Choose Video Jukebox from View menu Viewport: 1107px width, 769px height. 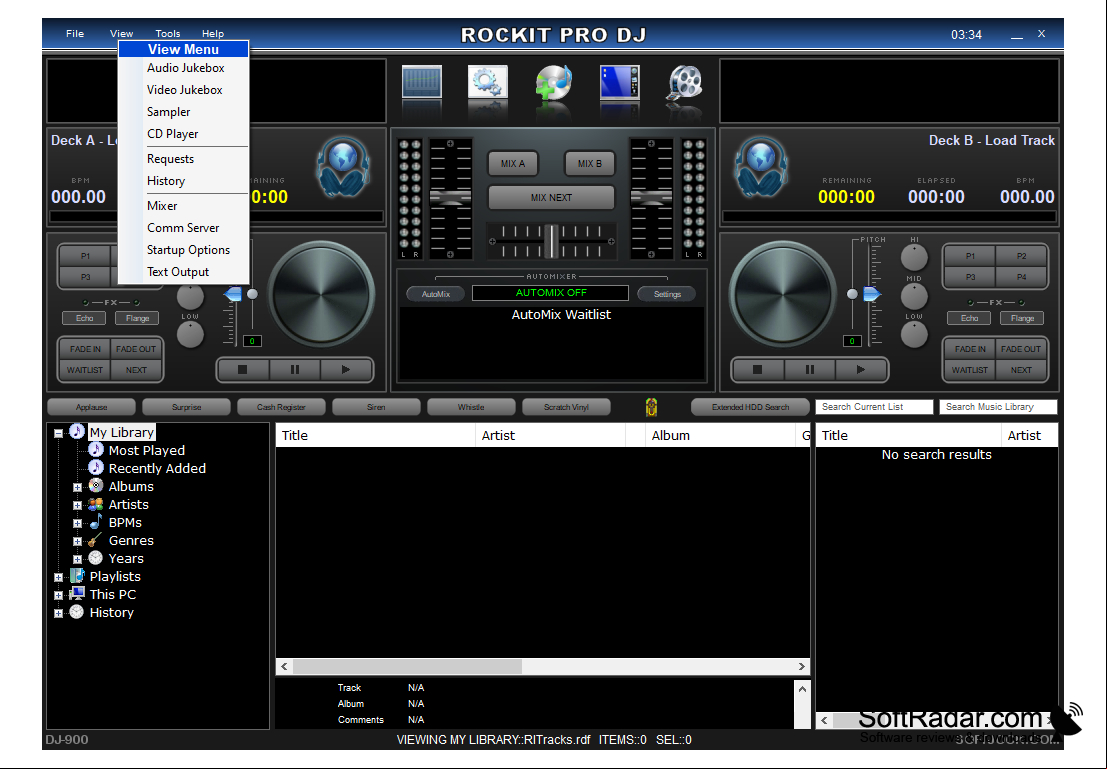click(x=184, y=90)
